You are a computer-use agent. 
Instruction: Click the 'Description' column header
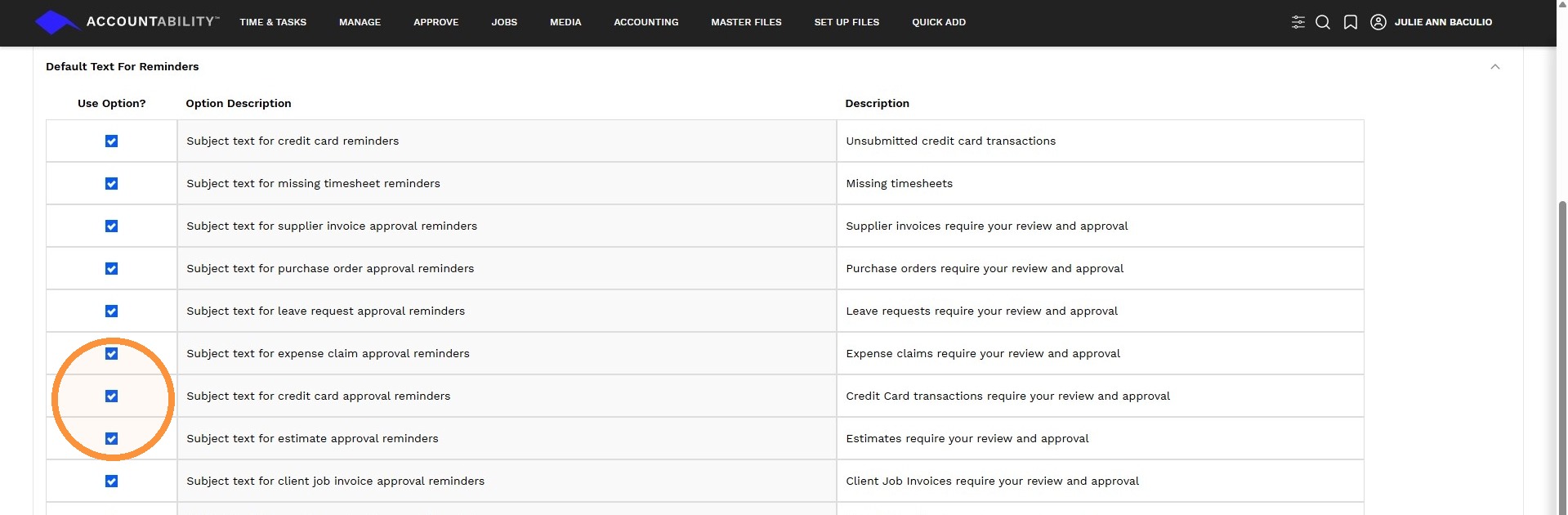(878, 104)
